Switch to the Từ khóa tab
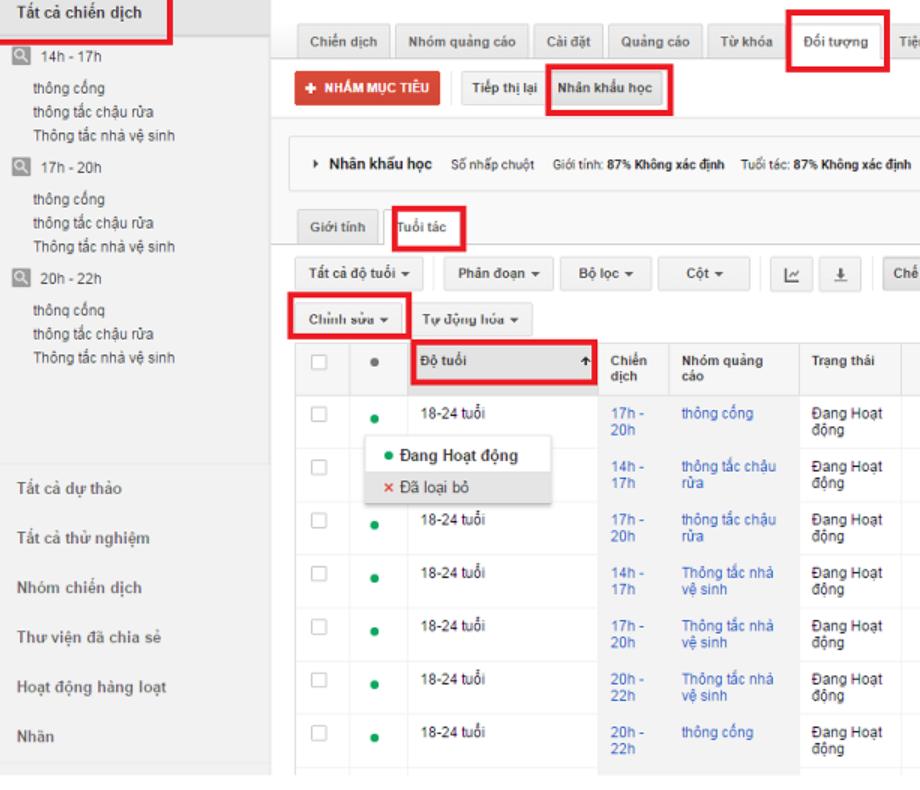 tap(746, 42)
